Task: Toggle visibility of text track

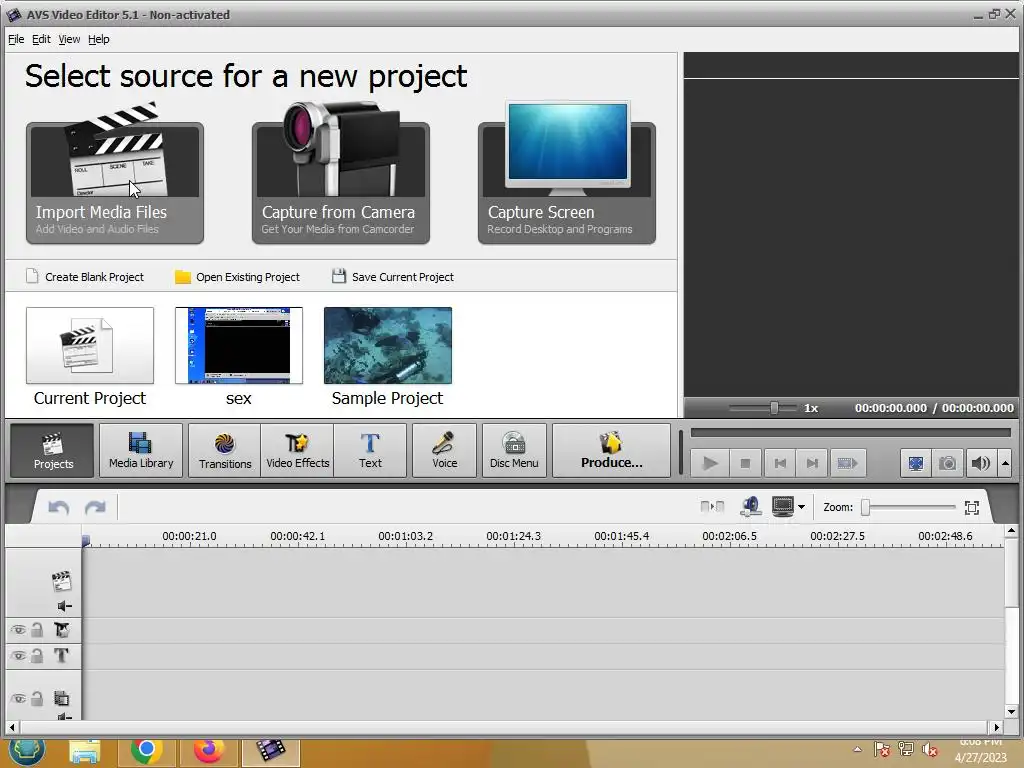Action: 18,656
